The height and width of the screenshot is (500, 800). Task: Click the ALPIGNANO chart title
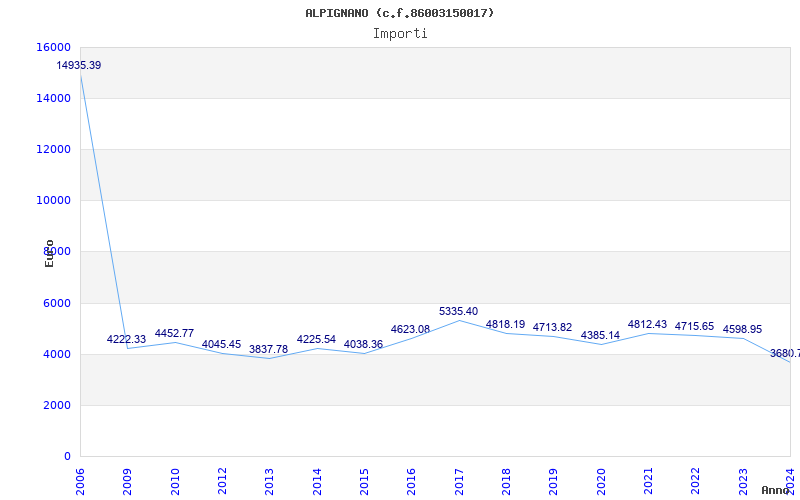pos(400,13)
